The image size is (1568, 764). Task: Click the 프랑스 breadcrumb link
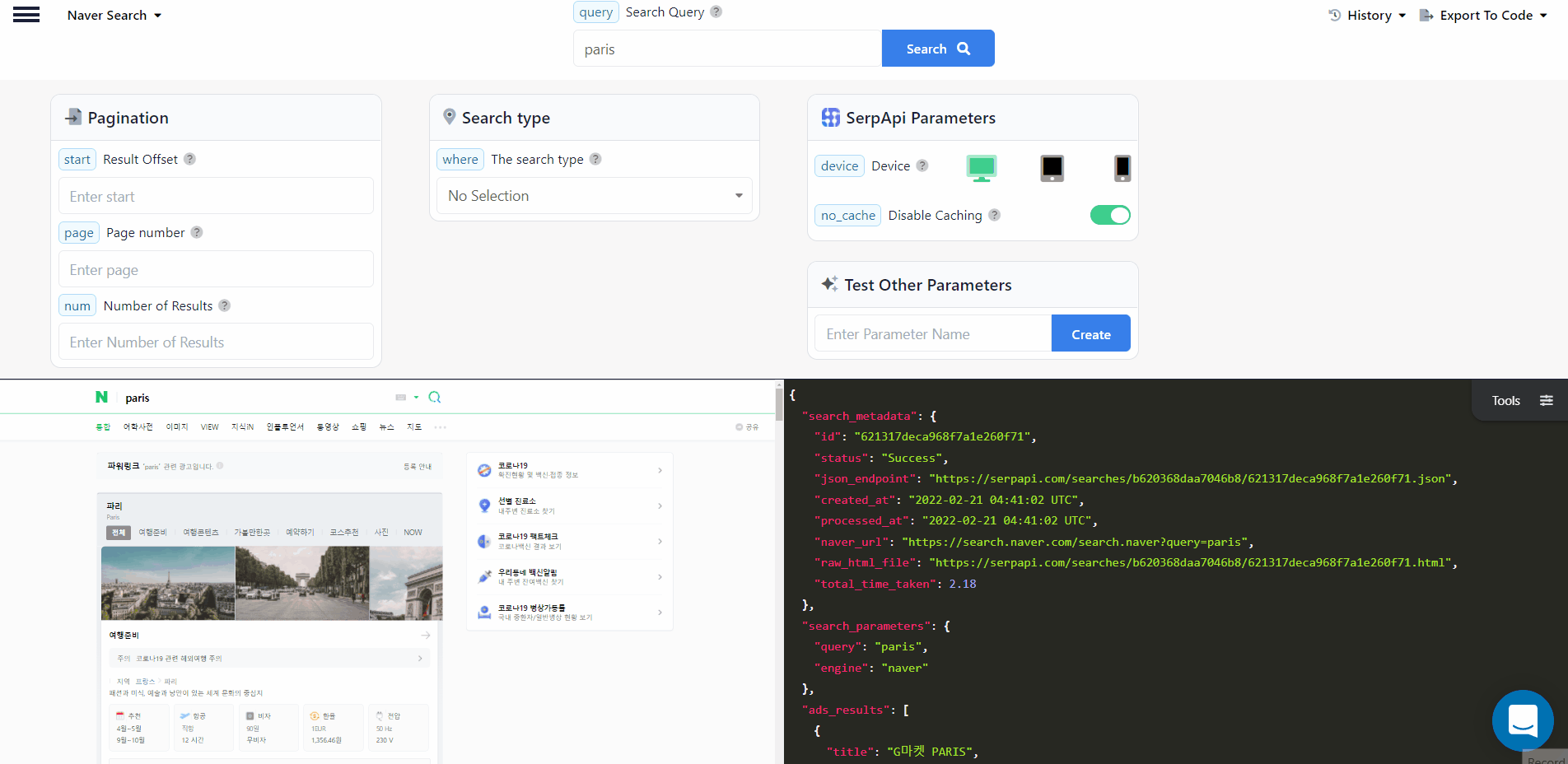coord(145,682)
